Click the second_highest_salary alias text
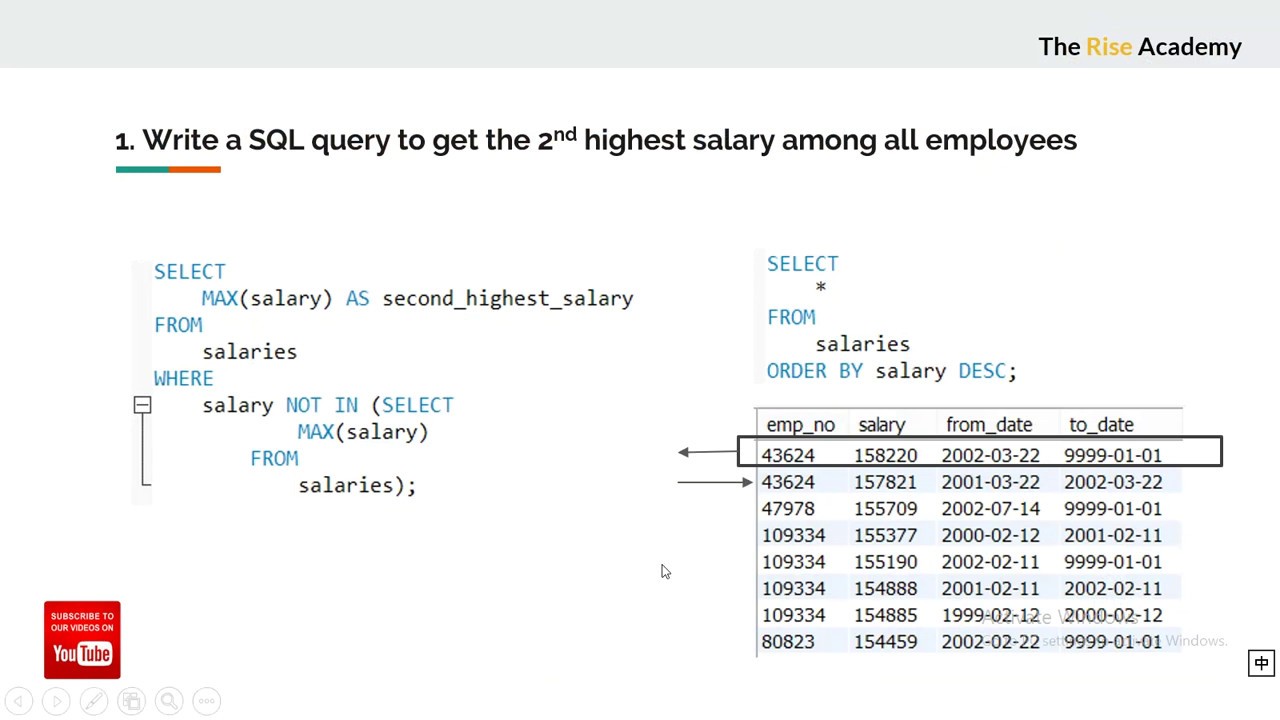This screenshot has height=720, width=1280. (508, 299)
